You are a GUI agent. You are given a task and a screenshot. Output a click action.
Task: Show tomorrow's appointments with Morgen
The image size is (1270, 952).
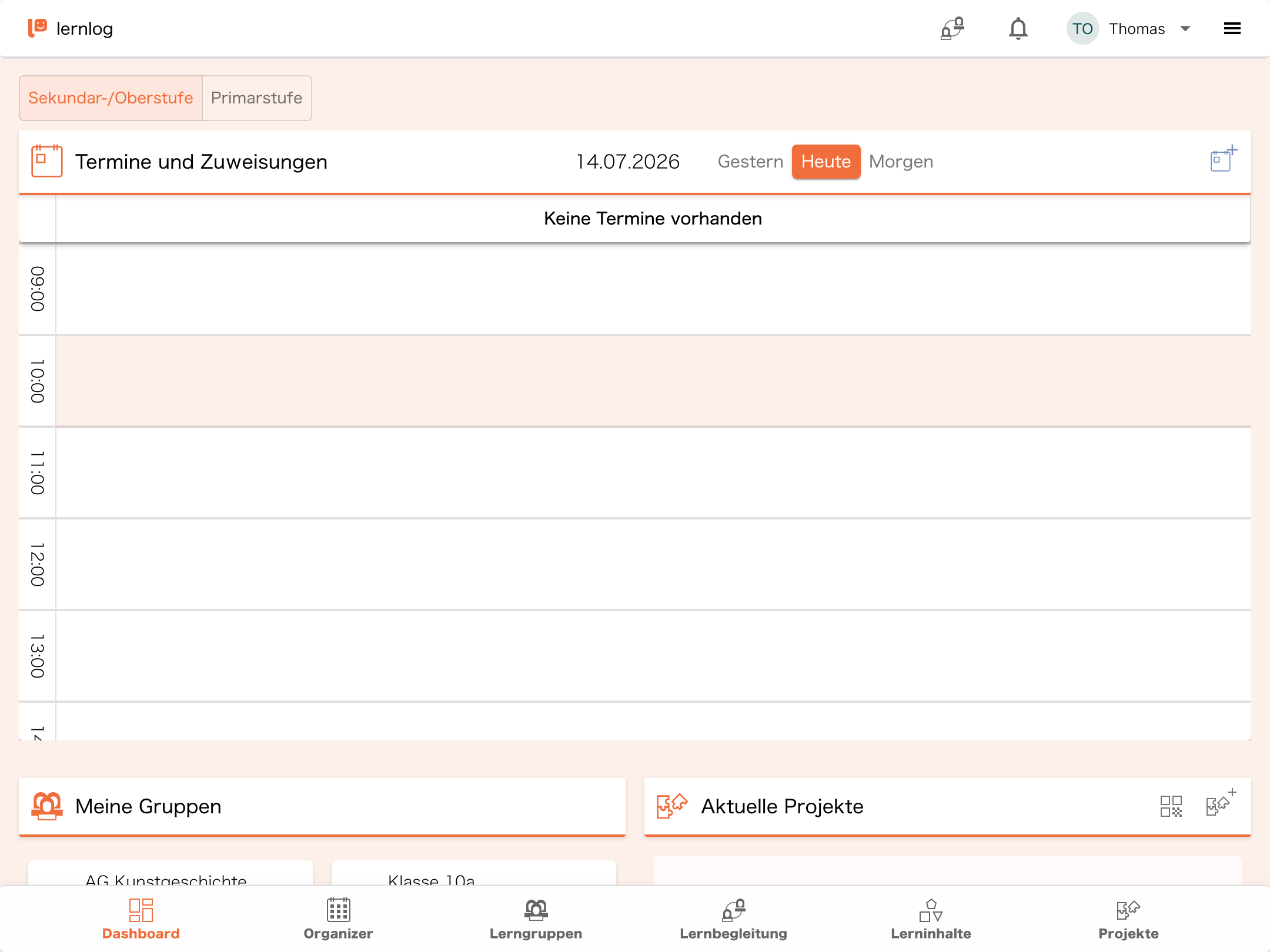click(x=901, y=162)
